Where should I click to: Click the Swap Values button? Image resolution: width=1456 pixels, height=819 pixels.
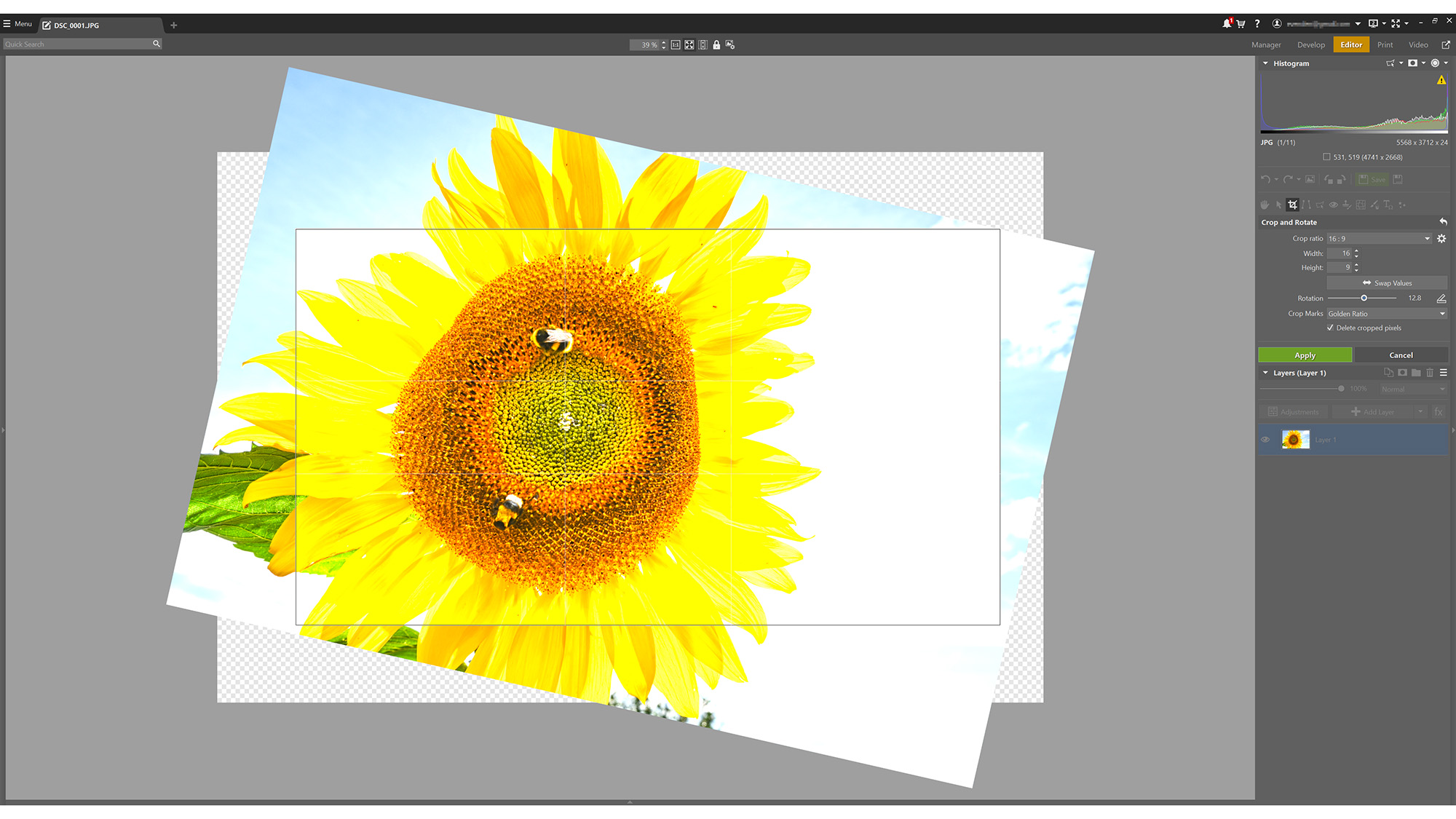coord(1387,283)
